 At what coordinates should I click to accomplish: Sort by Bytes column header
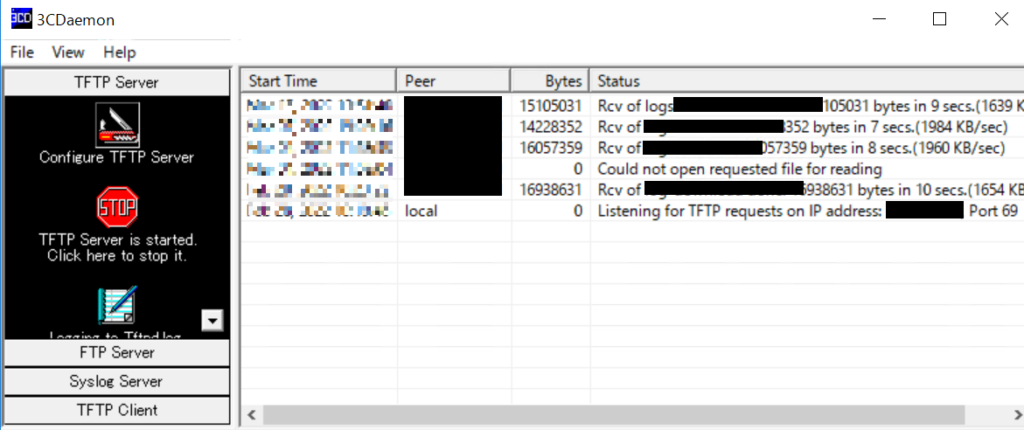click(551, 81)
